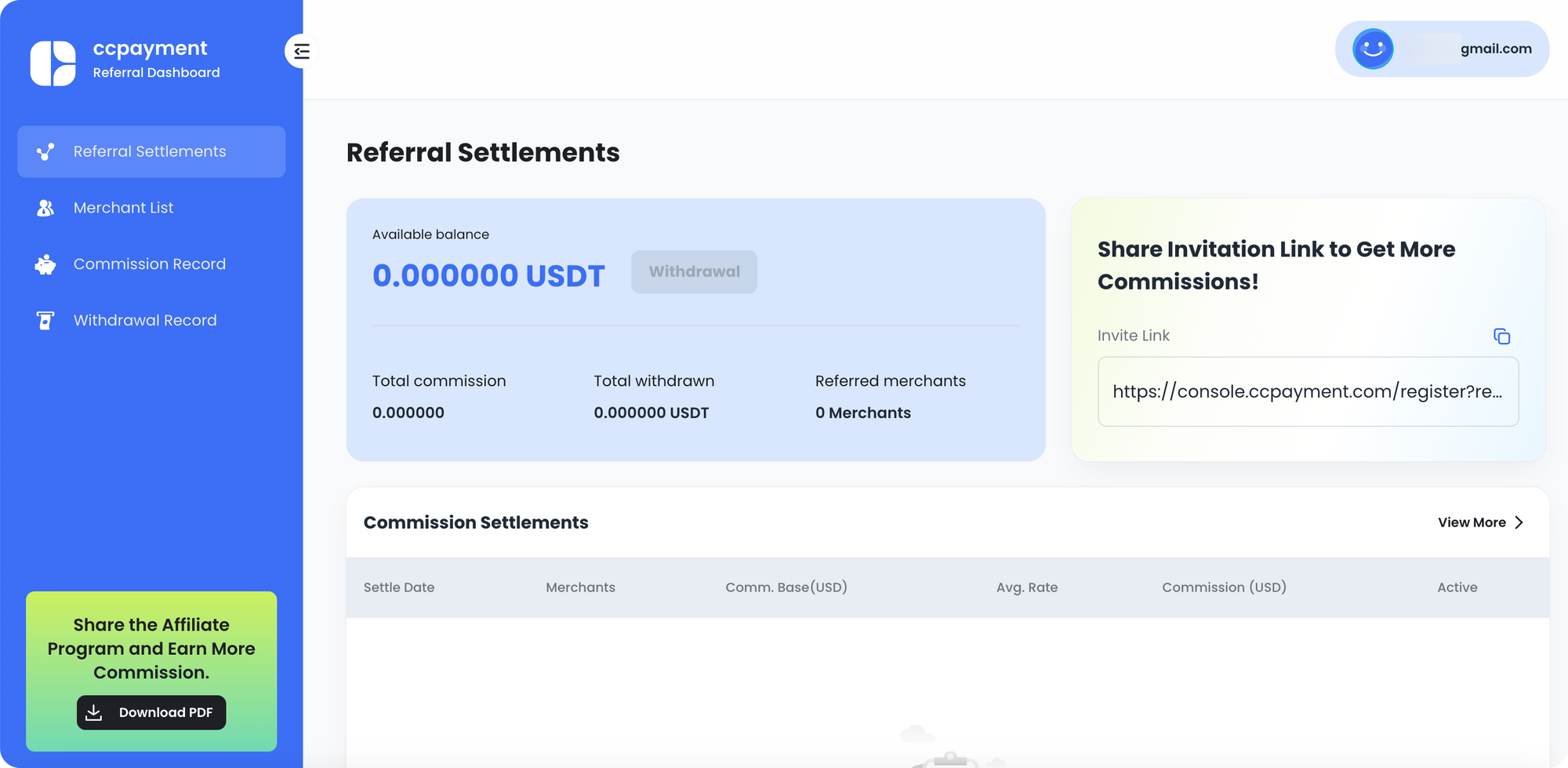1568x768 pixels.
Task: Click the Referral Settlements share icon
Action: pyautogui.click(x=45, y=151)
